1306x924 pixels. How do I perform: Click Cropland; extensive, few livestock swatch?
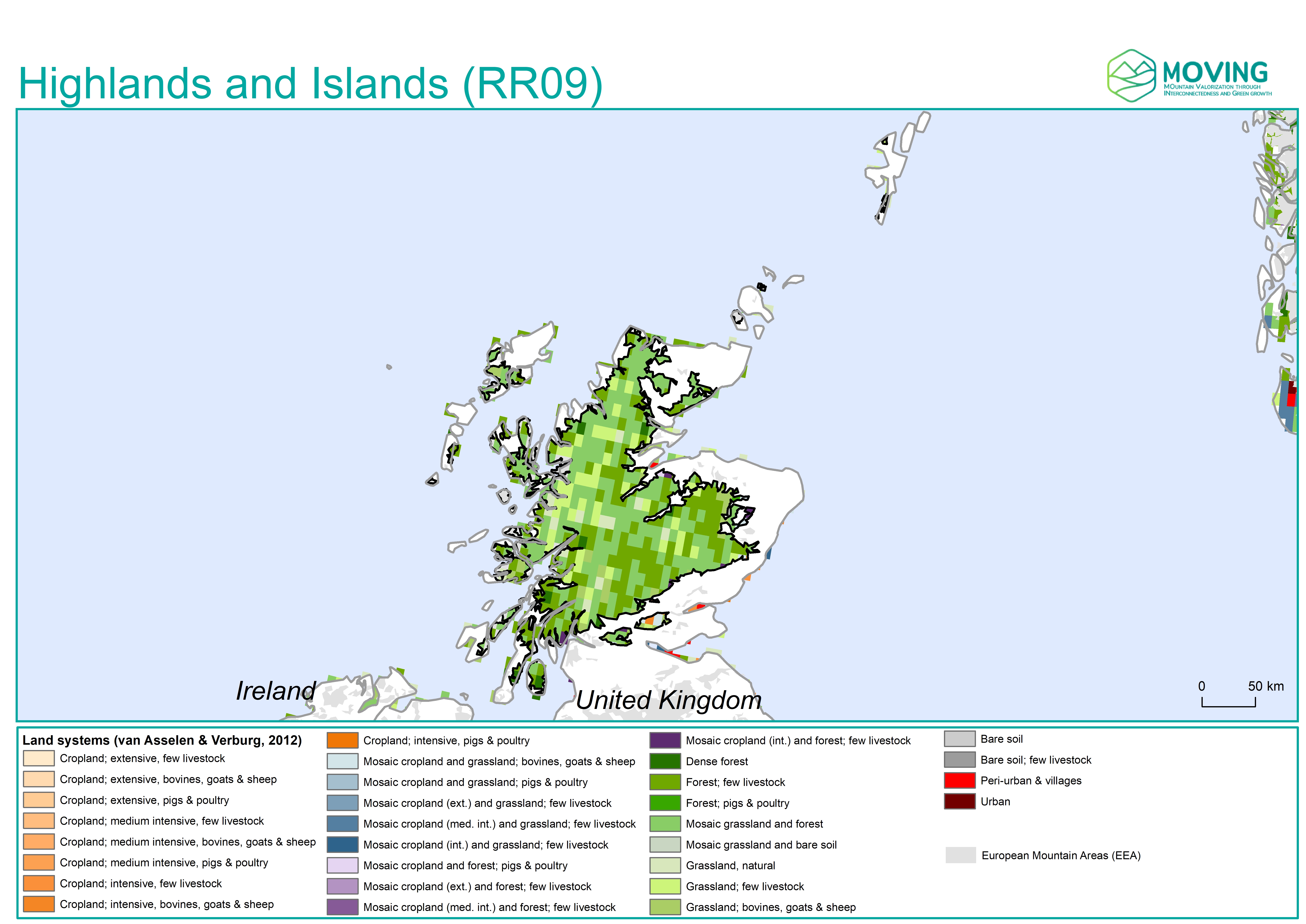point(39,759)
